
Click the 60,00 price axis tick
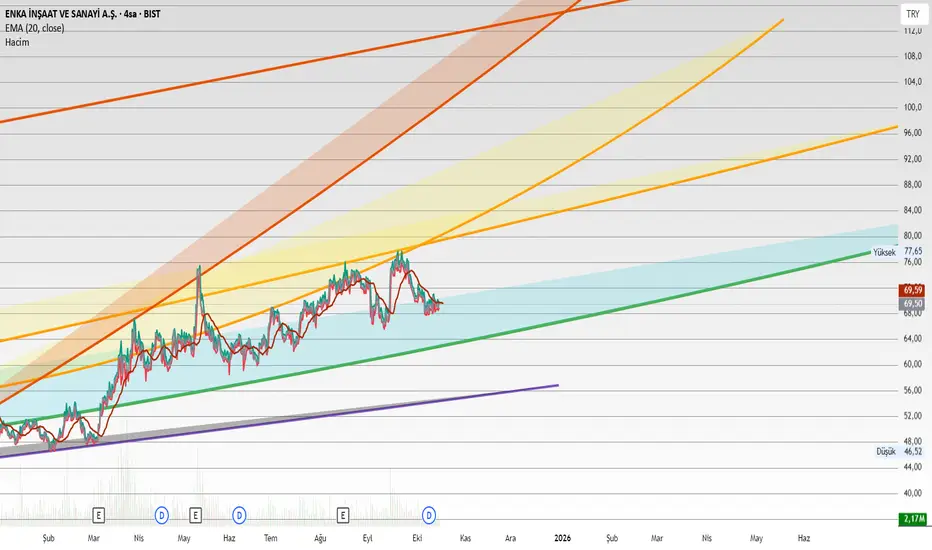(913, 364)
